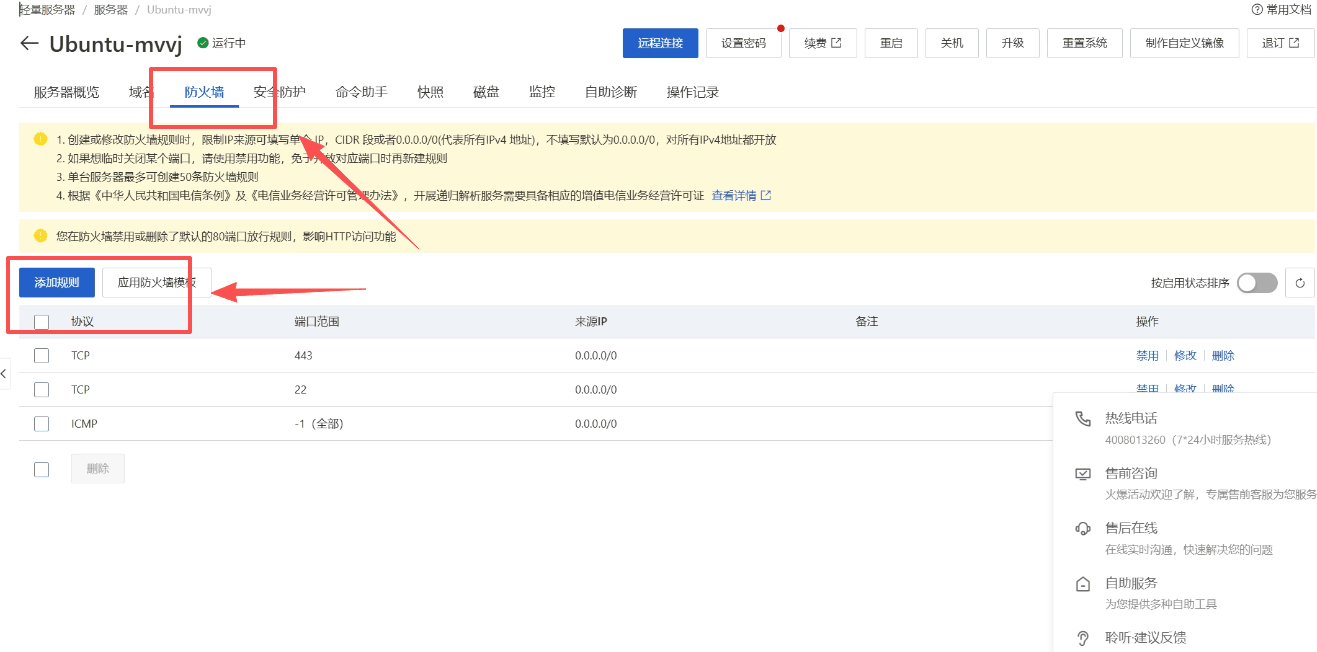Click the 售后在线 headset icon

(x=1082, y=528)
